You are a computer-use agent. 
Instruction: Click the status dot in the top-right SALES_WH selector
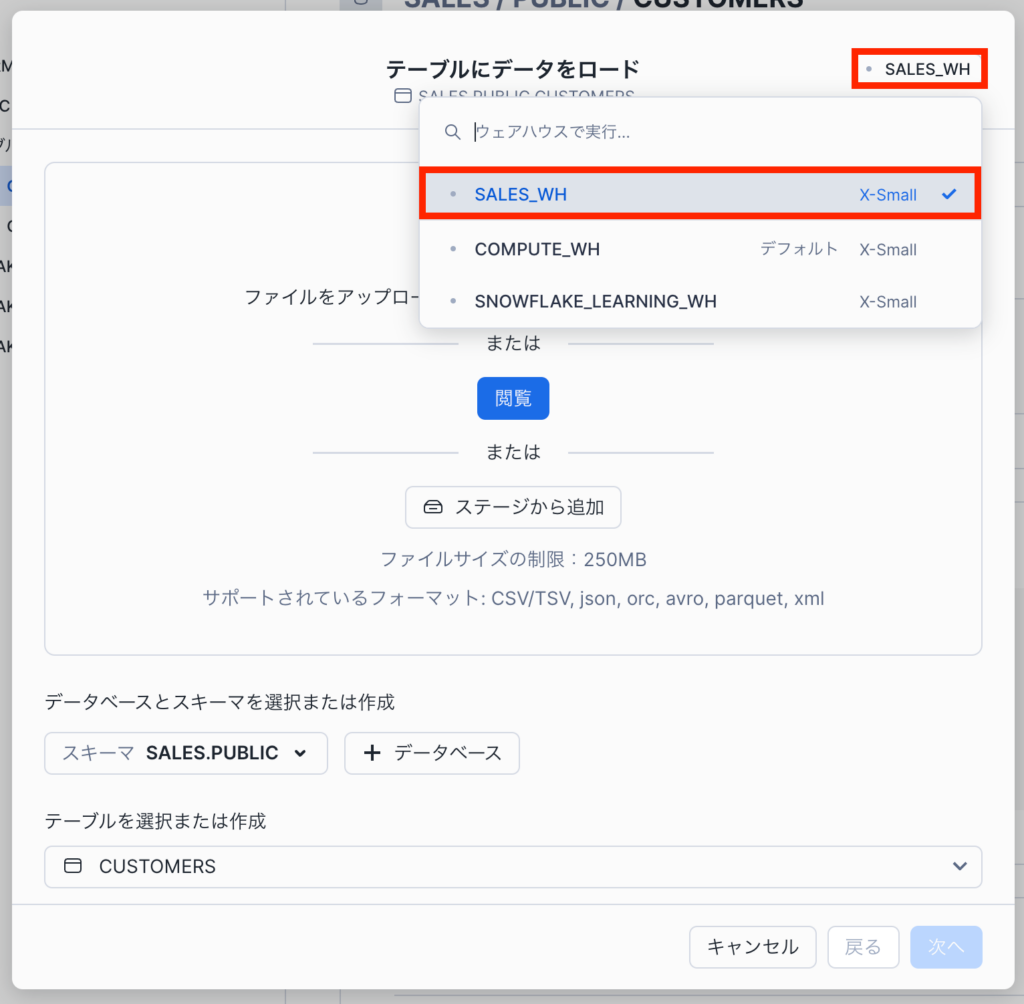869,69
